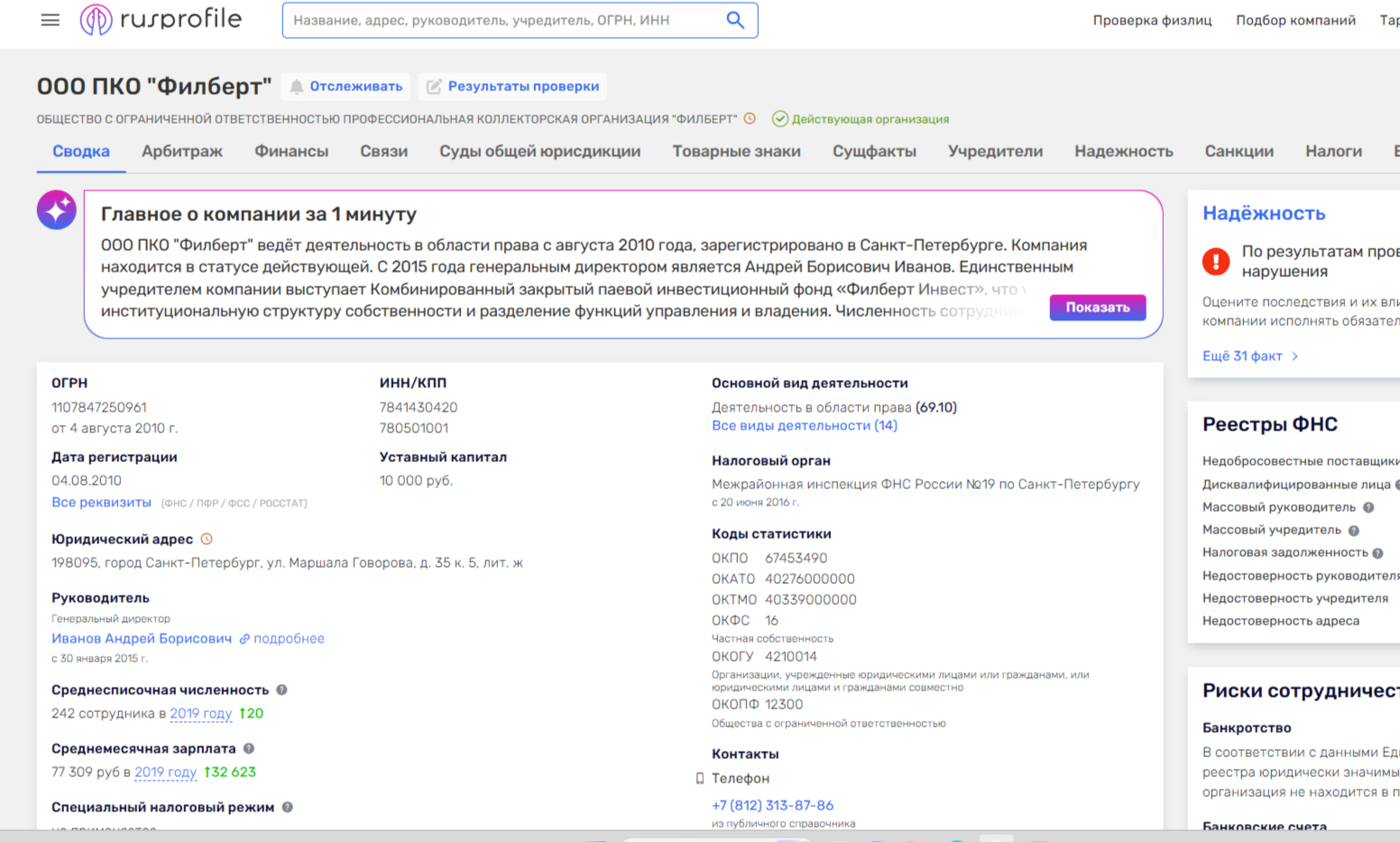
Task: Focus the company search input field
Action: point(505,20)
